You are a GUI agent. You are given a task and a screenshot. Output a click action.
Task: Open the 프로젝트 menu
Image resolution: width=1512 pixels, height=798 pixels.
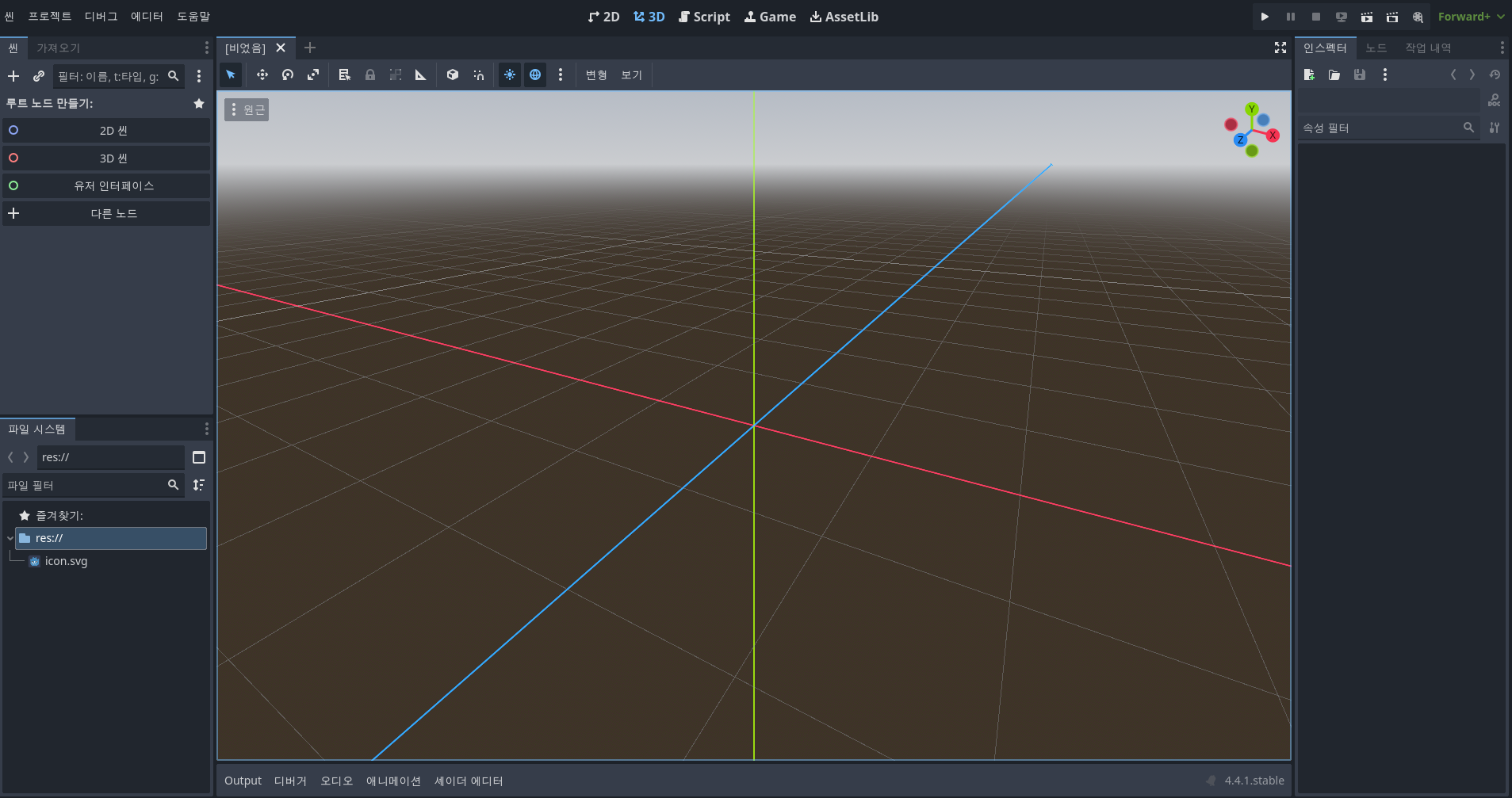pos(50,17)
